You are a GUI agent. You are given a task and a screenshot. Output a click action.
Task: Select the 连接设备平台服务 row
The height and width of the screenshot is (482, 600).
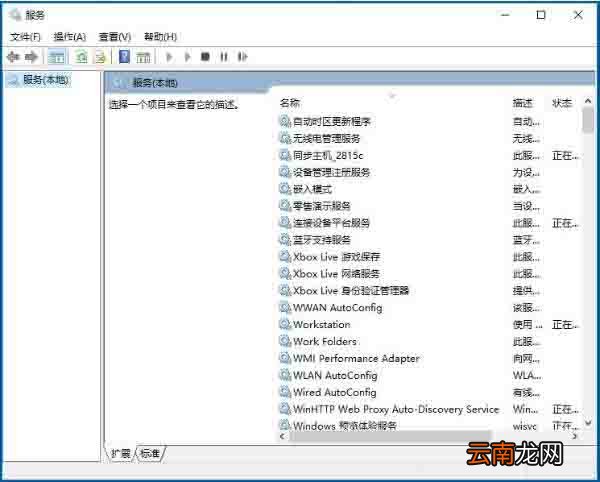(x=331, y=223)
